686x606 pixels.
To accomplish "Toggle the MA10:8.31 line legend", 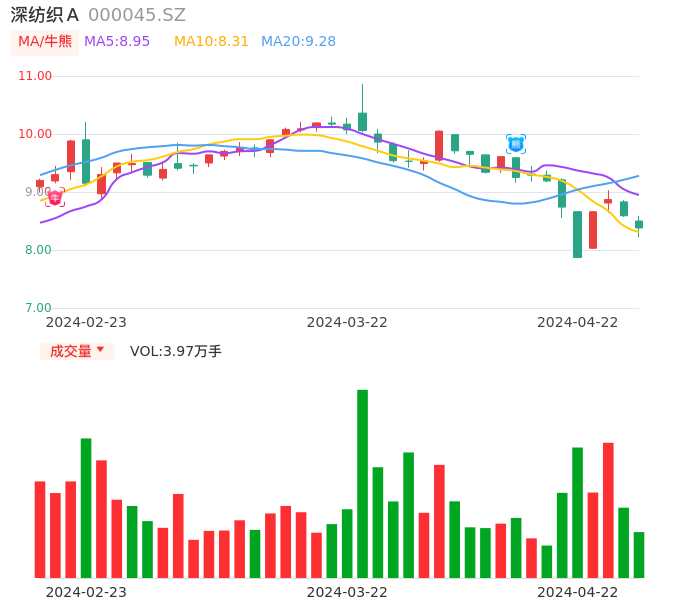I will click(x=211, y=42).
